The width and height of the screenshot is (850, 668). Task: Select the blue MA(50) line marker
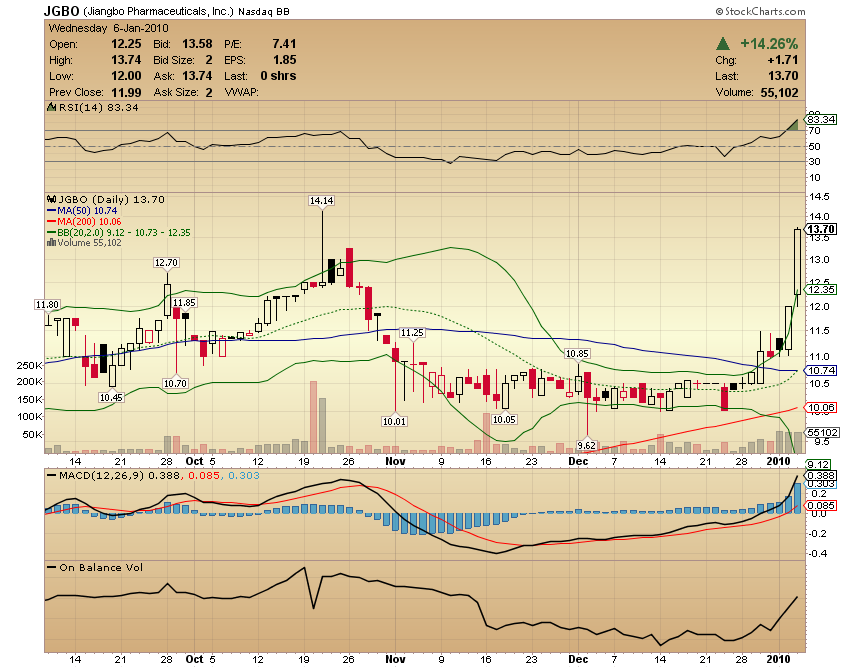coord(50,211)
